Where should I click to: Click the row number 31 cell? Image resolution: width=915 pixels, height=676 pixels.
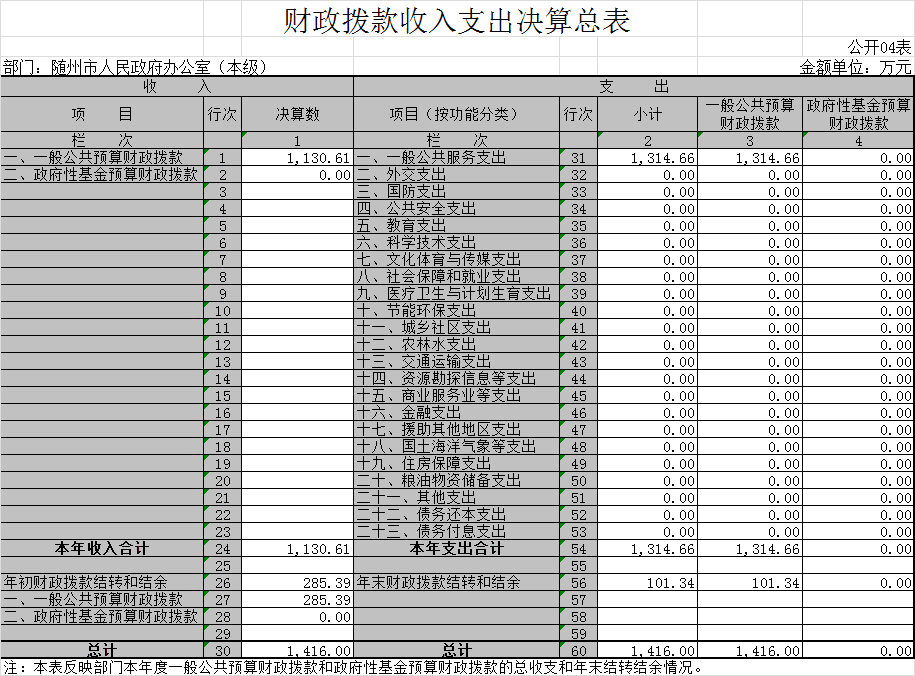(577, 158)
